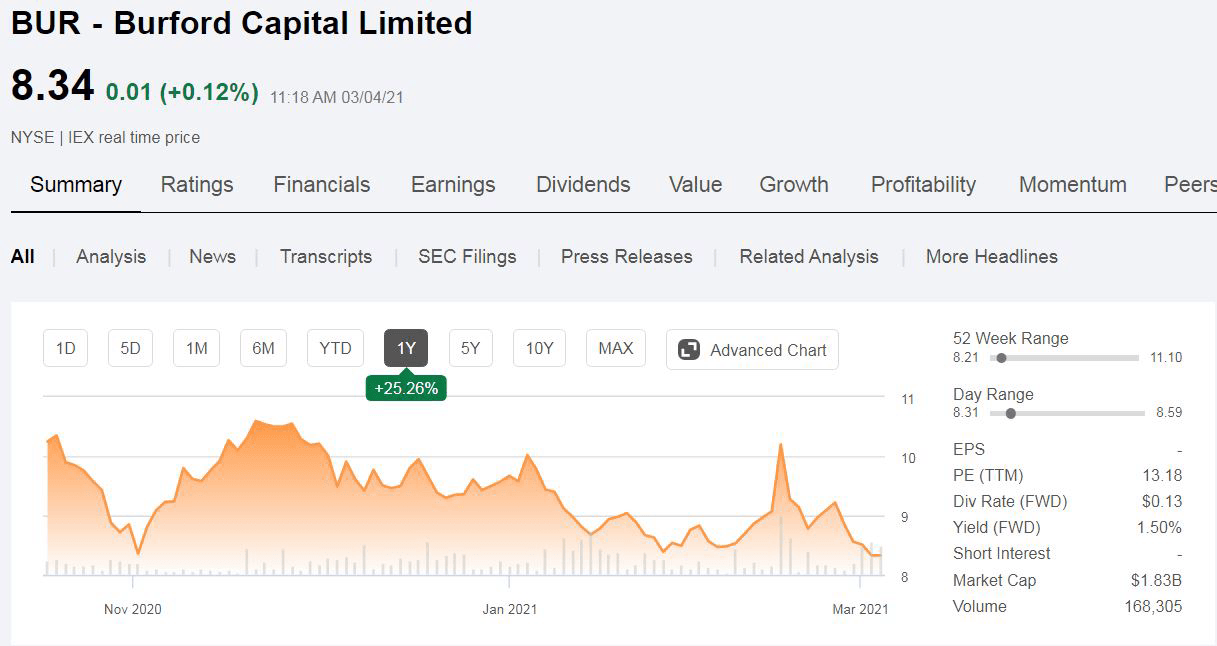The image size is (1217, 646).
Task: Open the SEC Filings filter
Action: [467, 257]
